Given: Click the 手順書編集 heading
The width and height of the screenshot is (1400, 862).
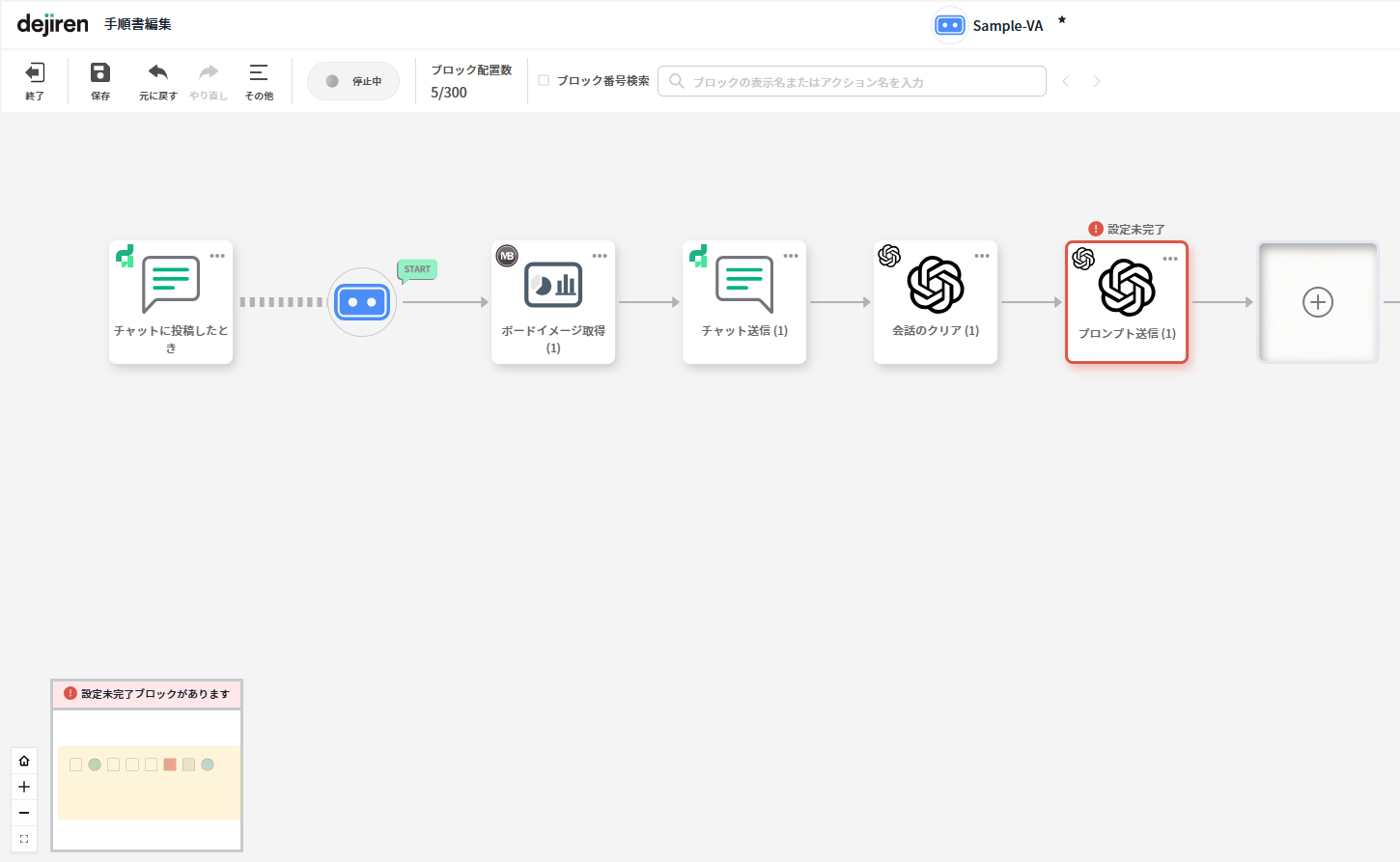Looking at the screenshot, I should (138, 24).
